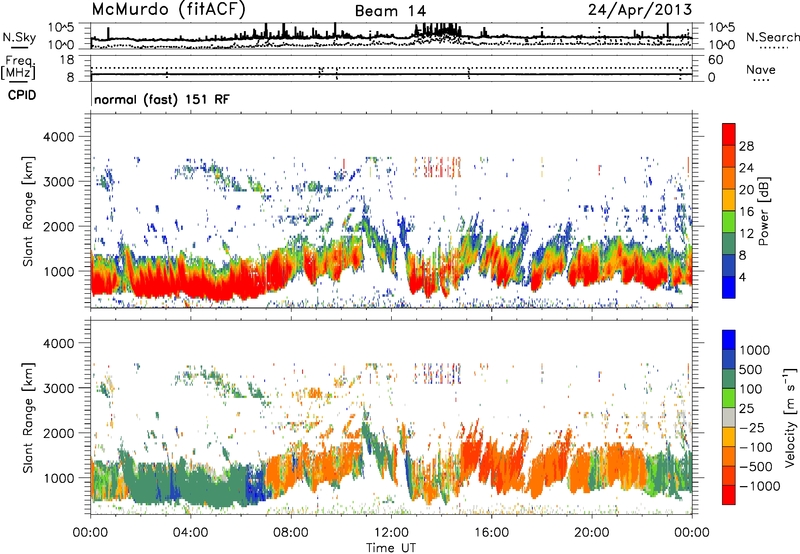Click the "Nave" legend label
Viewport: 800px width, 554px height.
[761, 69]
